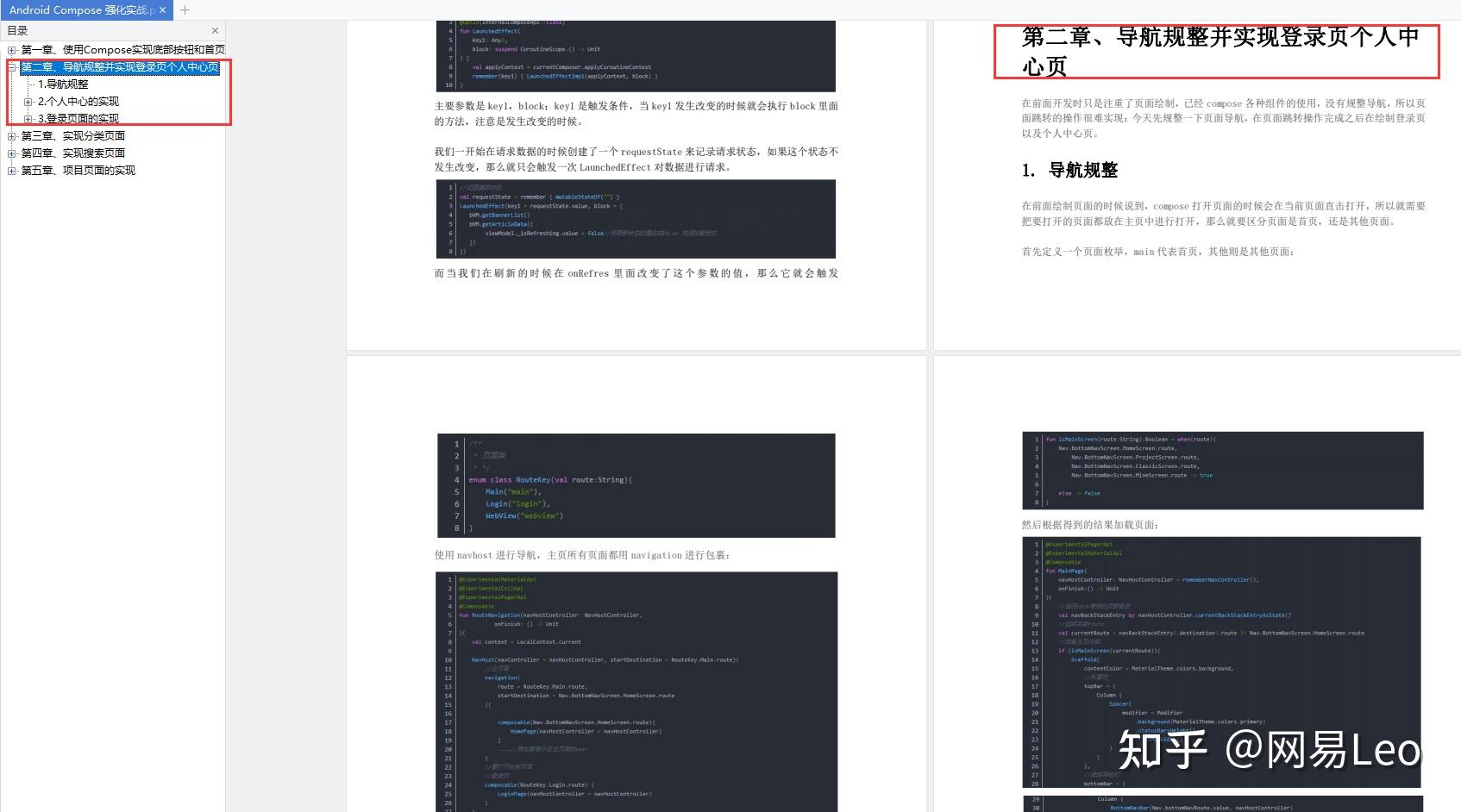Open a new tab with the plus button
Viewport: 1461px width, 812px height.
click(185, 10)
